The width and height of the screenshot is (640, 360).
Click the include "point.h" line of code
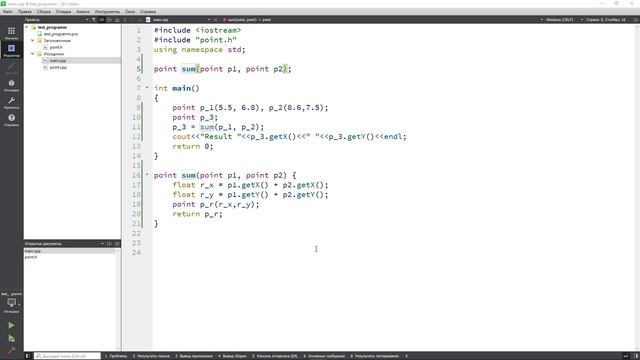tap(195, 40)
